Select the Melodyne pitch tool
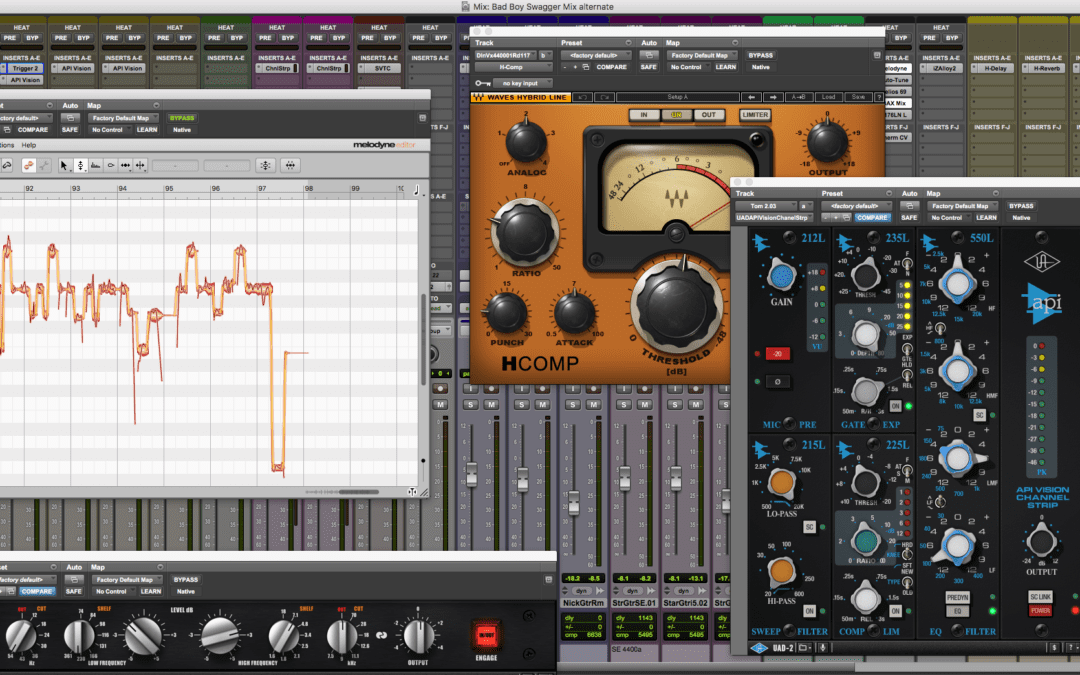This screenshot has height=675, width=1080. (80, 165)
